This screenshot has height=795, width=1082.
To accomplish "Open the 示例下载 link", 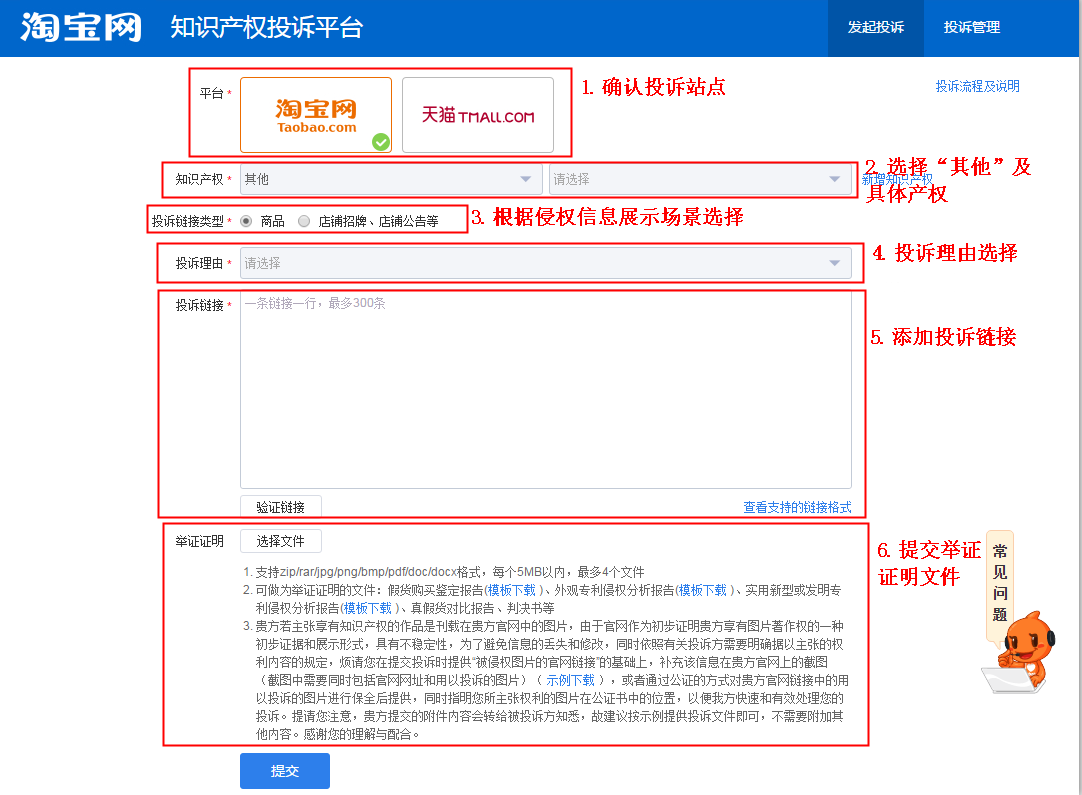I will pyautogui.click(x=570, y=679).
